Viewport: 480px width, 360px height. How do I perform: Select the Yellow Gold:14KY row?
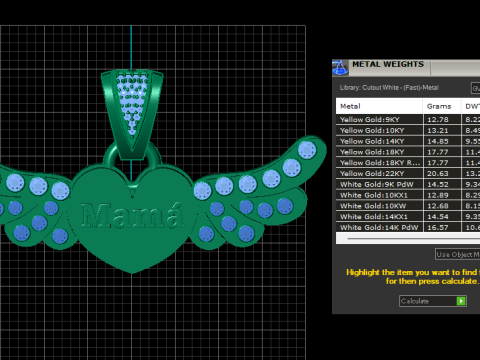point(408,141)
